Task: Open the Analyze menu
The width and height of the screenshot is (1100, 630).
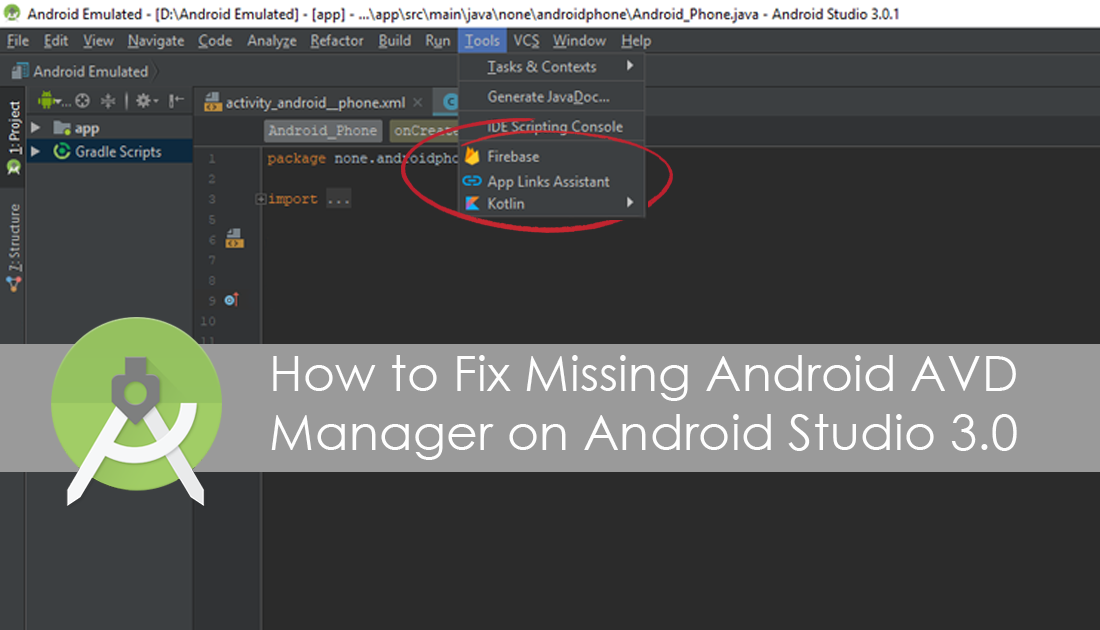Action: [x=271, y=41]
